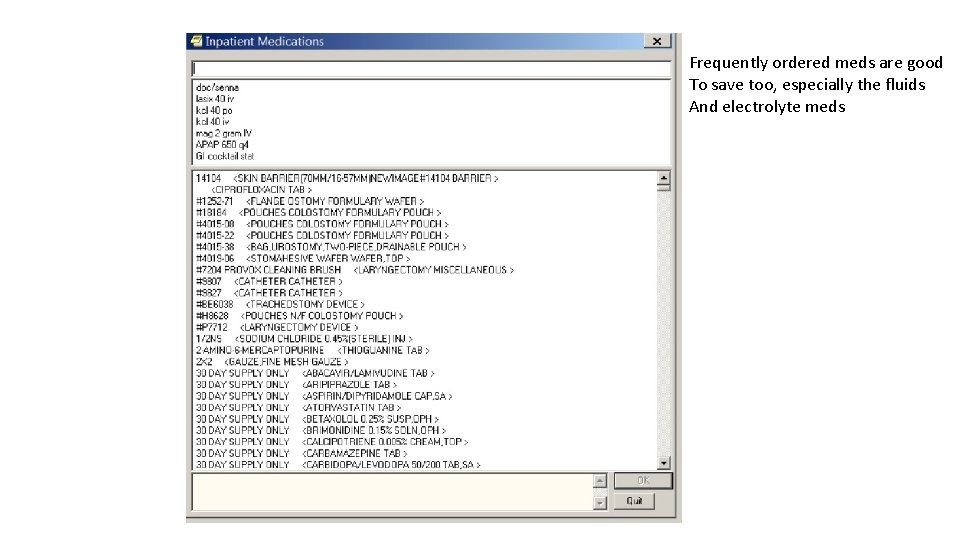960x540 pixels.
Task: Select 1/2NS SODIUM CHLORIDE 0.45% INJ
Action: click(x=304, y=339)
